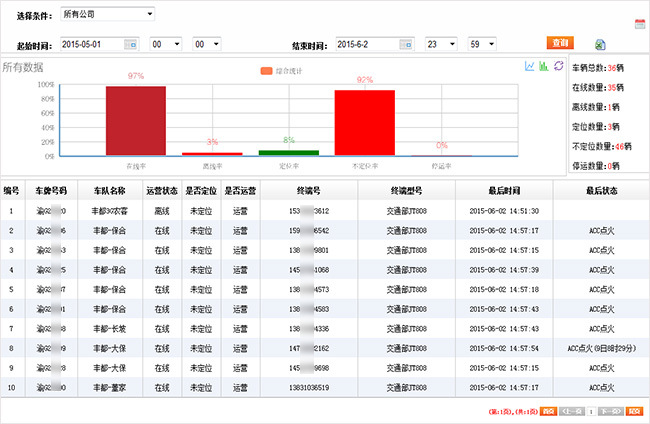The height and width of the screenshot is (424, 650).
Task: Go to the first page (首页)
Action: [548, 411]
